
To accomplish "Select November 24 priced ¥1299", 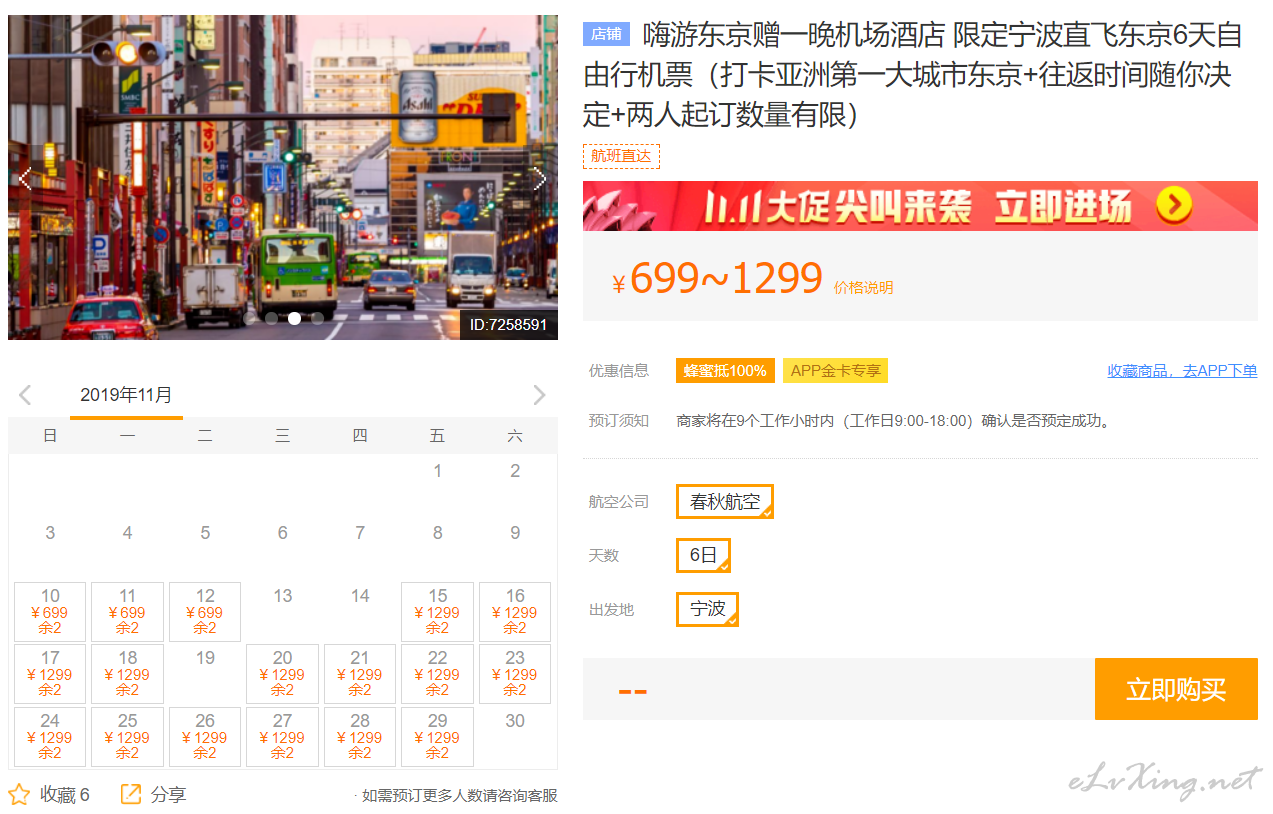I will point(50,737).
